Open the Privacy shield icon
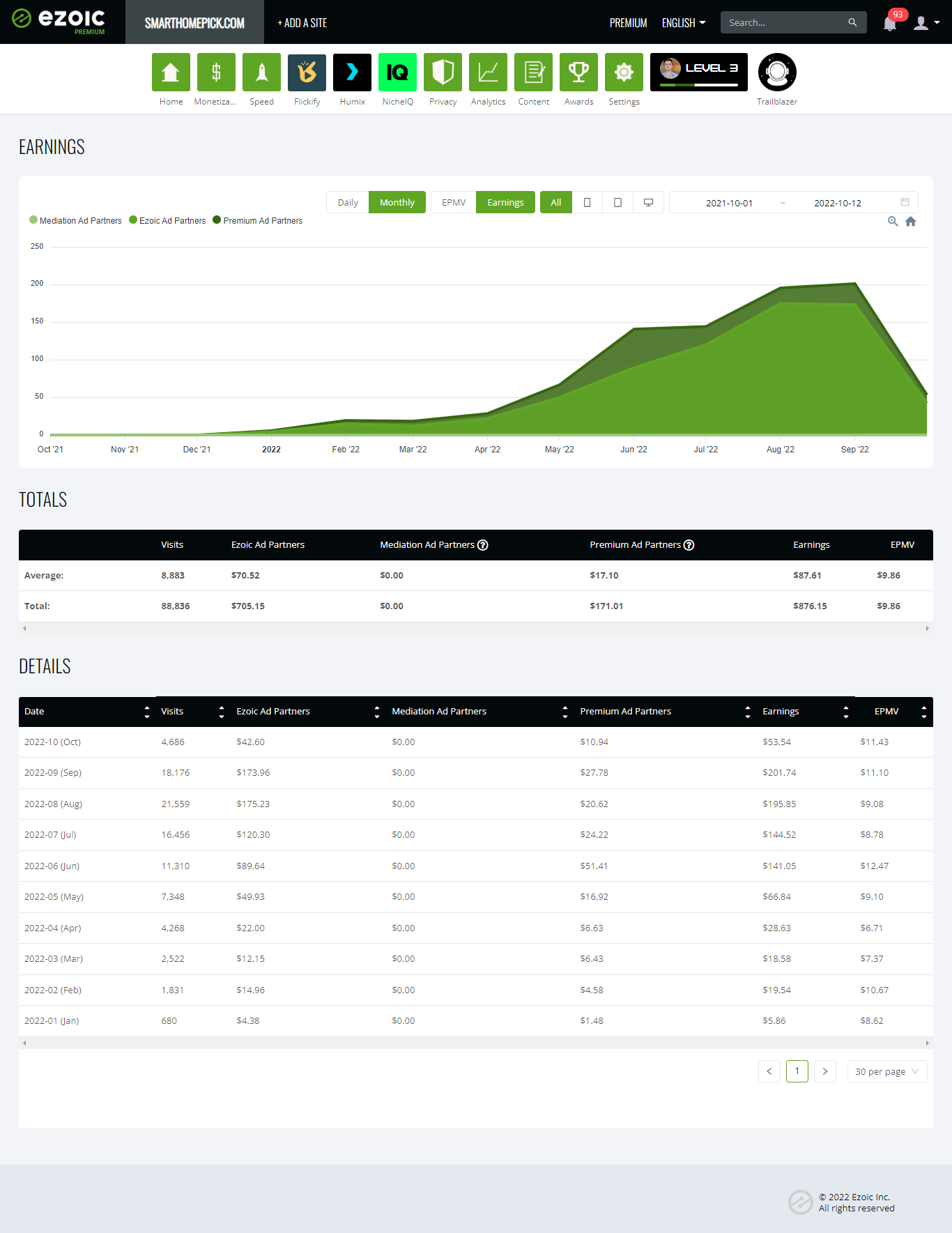 tap(443, 72)
